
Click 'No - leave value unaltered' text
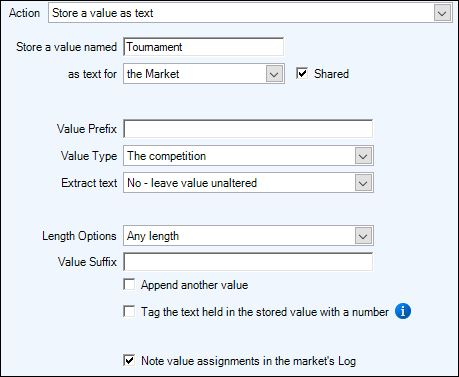click(192, 183)
